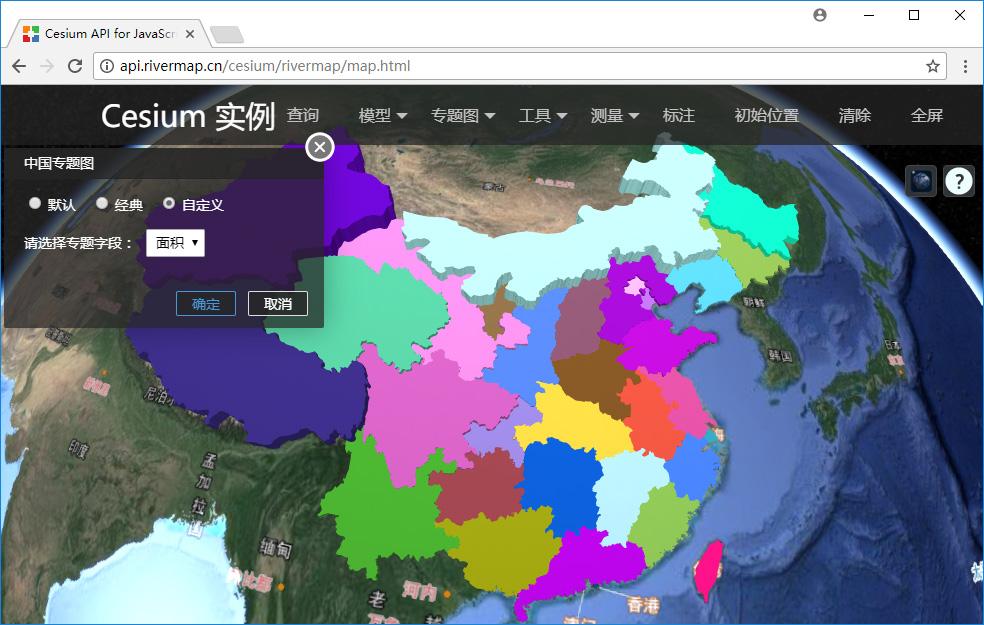
Task: Expand the 工具 dropdown menu
Action: pyautogui.click(x=543, y=115)
